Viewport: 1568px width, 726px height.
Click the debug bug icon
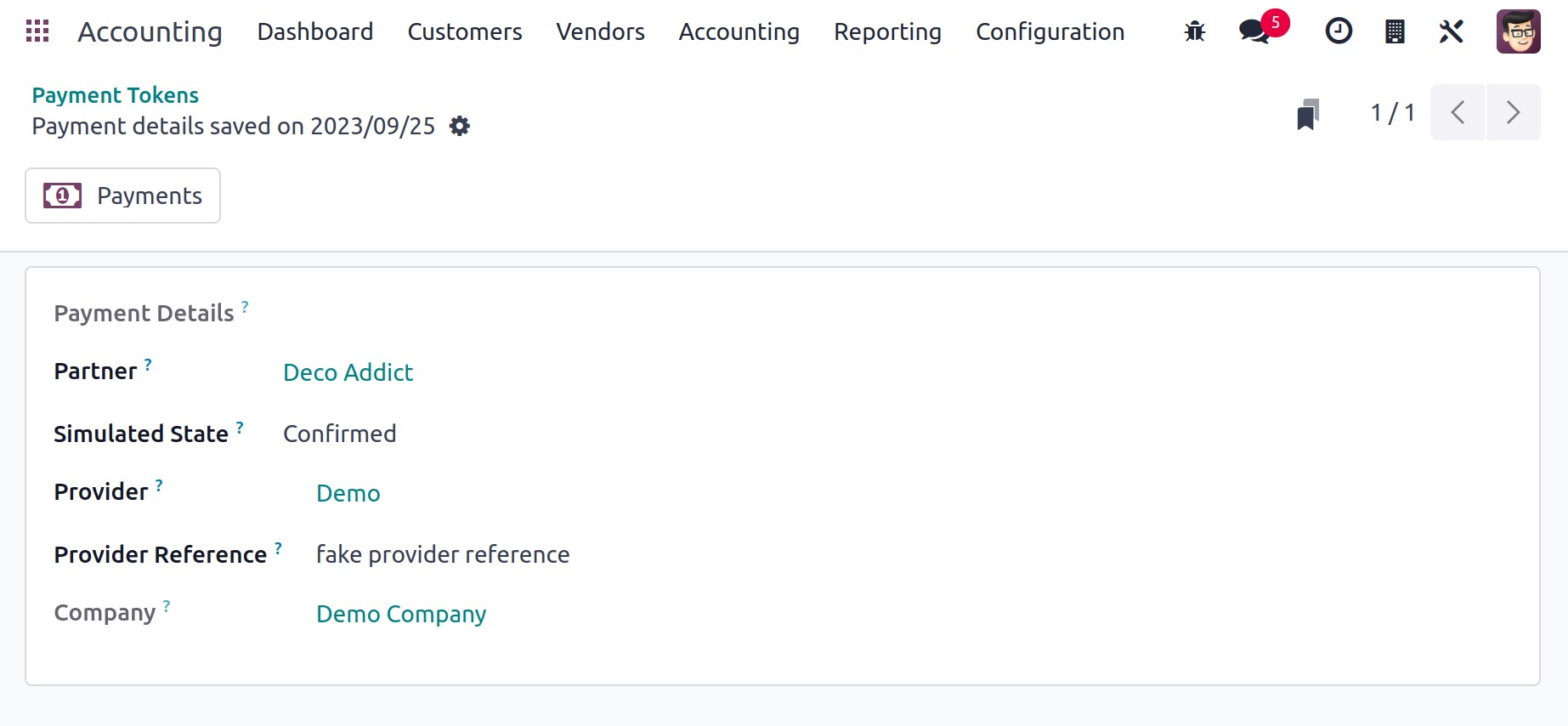pyautogui.click(x=1195, y=31)
